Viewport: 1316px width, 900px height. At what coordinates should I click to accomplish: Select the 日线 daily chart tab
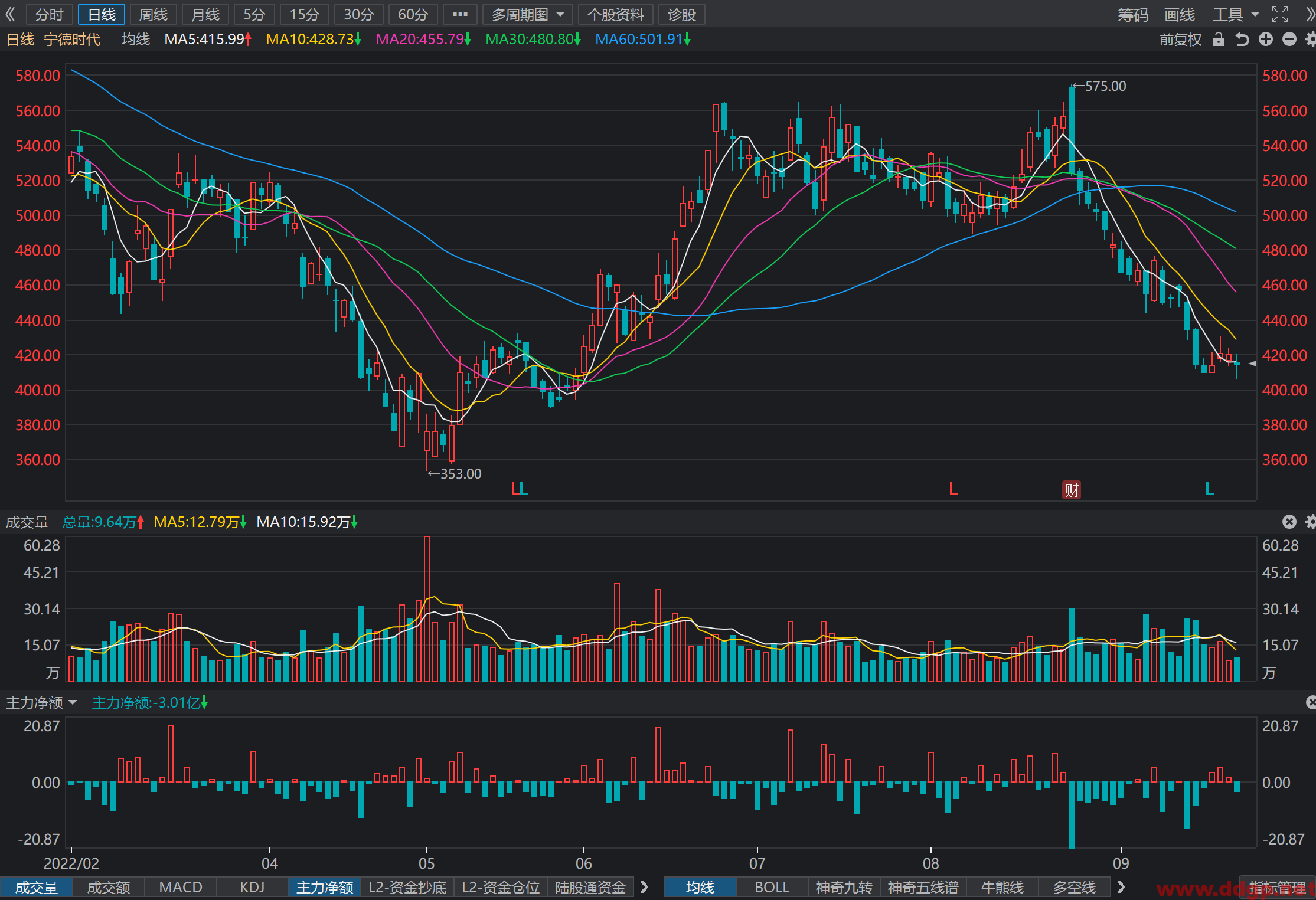(x=102, y=14)
